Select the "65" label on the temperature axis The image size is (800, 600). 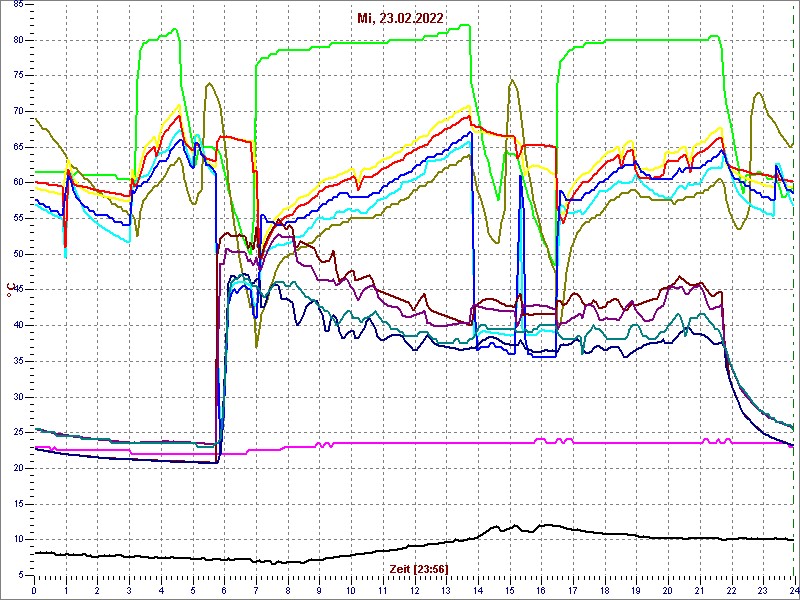click(18, 147)
